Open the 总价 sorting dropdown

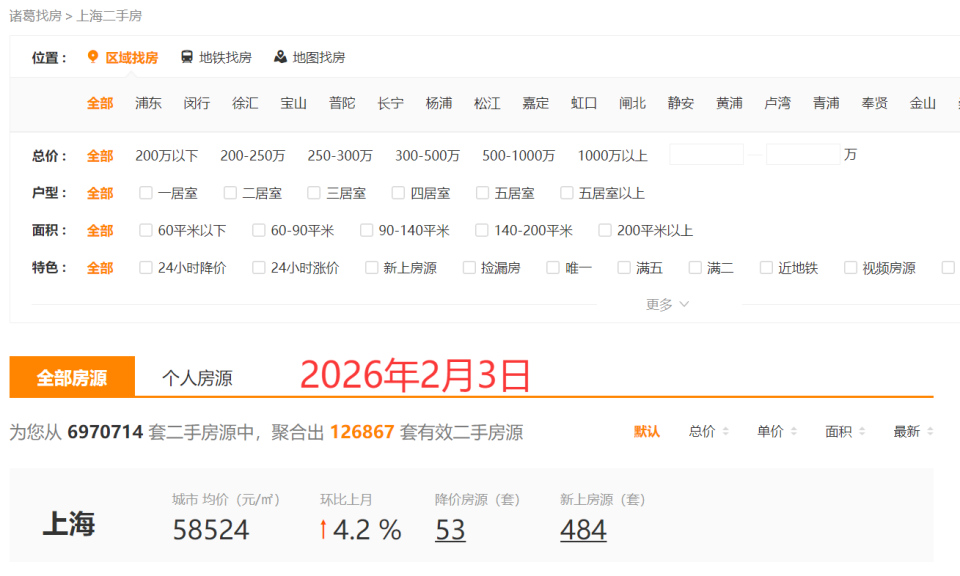click(704, 431)
